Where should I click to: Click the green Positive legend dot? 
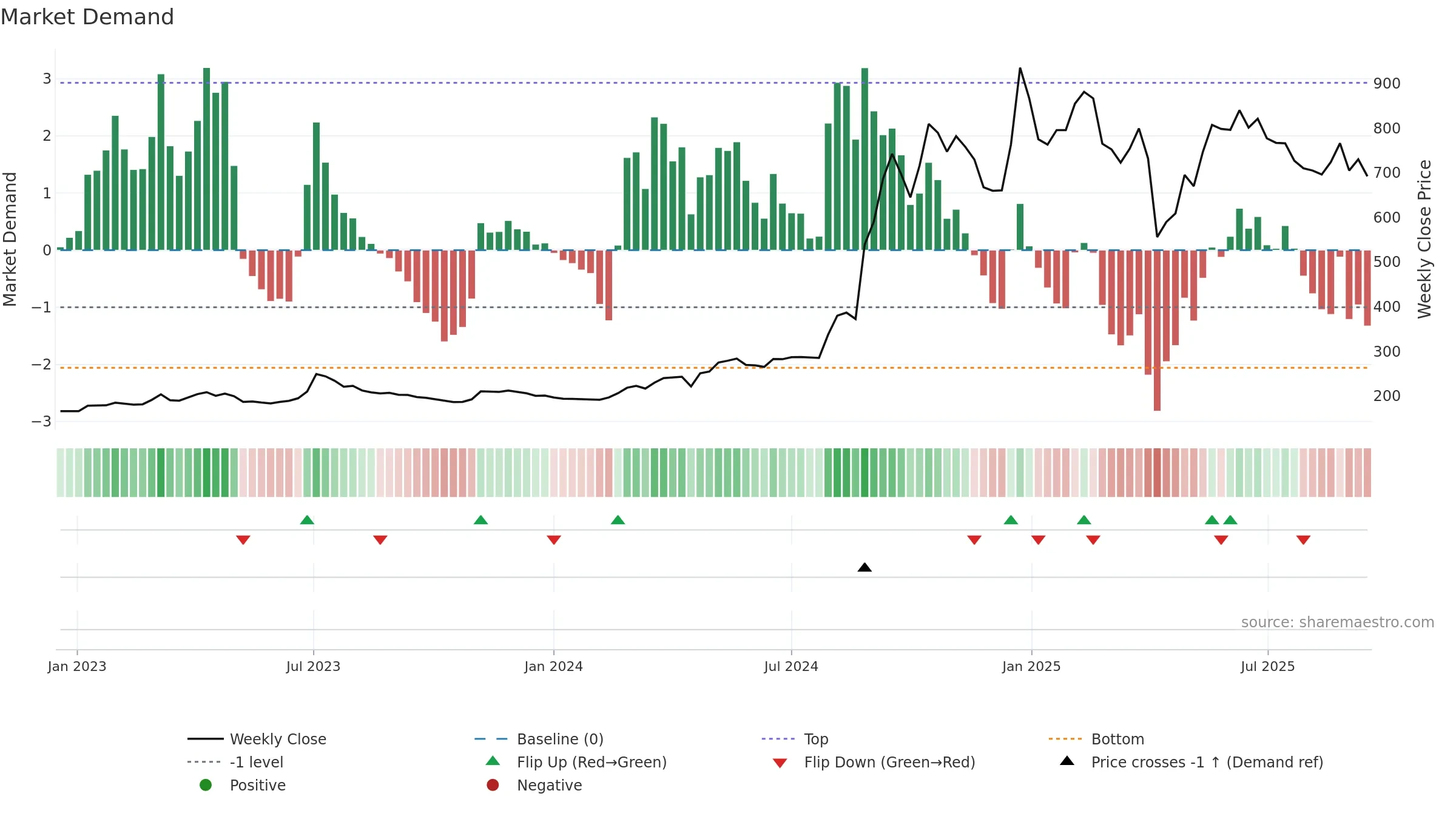pyautogui.click(x=206, y=785)
